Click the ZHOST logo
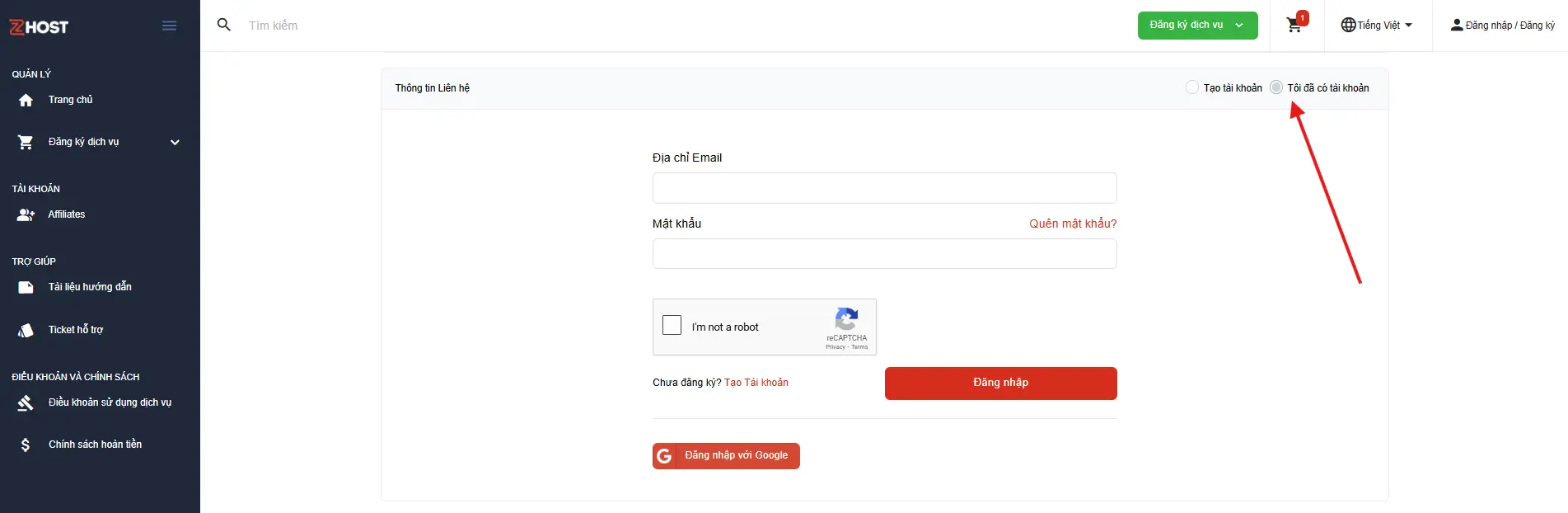 [x=39, y=26]
